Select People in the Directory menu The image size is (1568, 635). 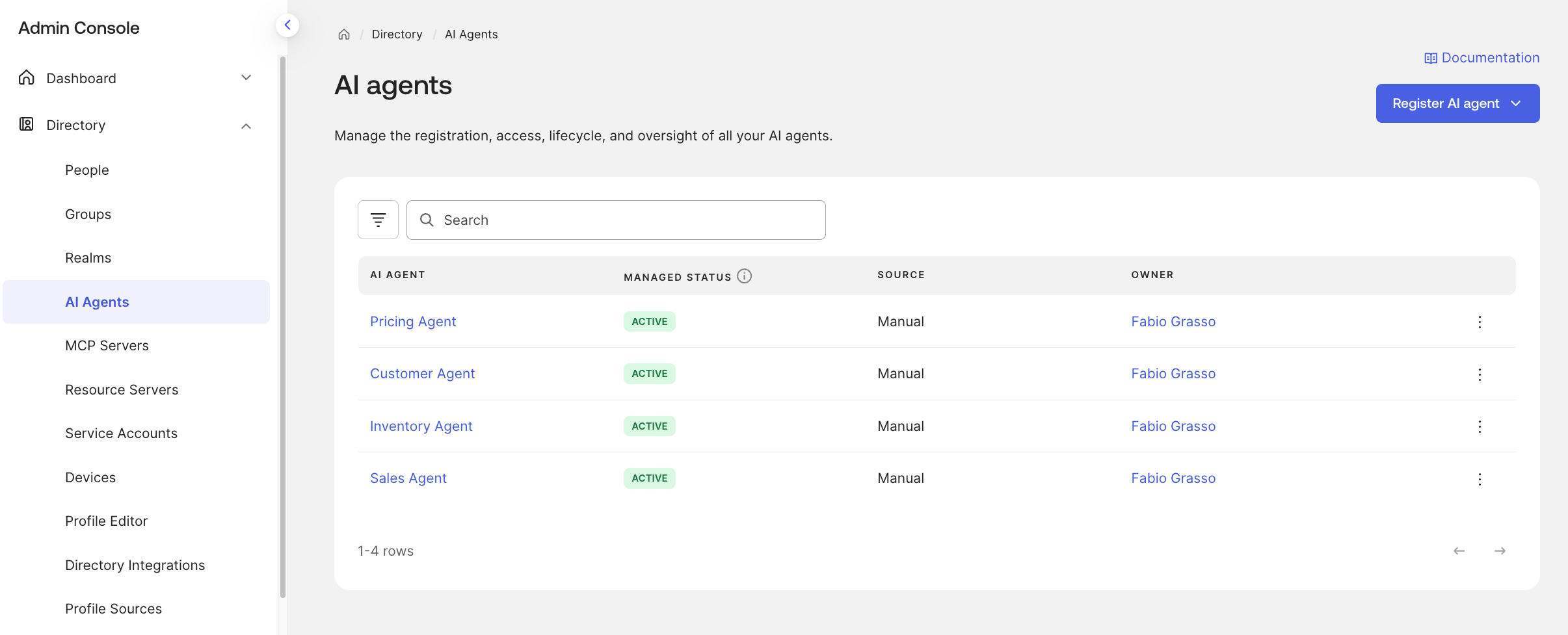point(86,169)
